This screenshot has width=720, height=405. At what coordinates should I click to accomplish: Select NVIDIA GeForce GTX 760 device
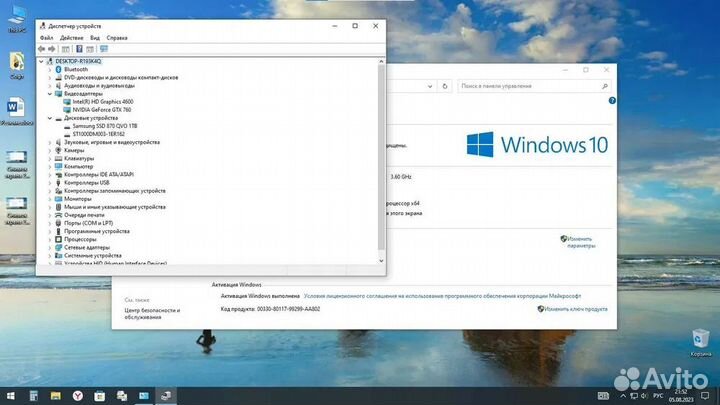[102, 109]
